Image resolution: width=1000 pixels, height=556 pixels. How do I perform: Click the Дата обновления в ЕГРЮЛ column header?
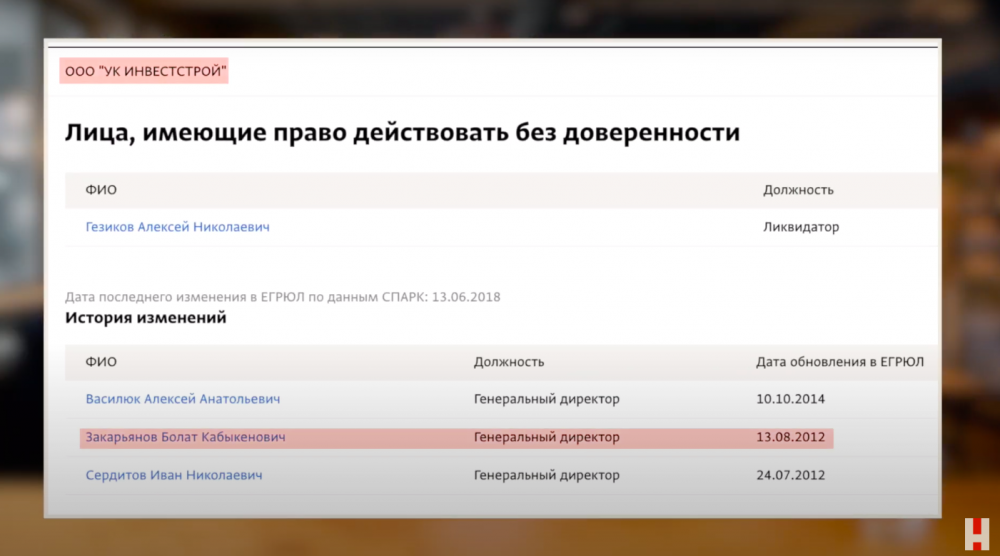coord(840,362)
